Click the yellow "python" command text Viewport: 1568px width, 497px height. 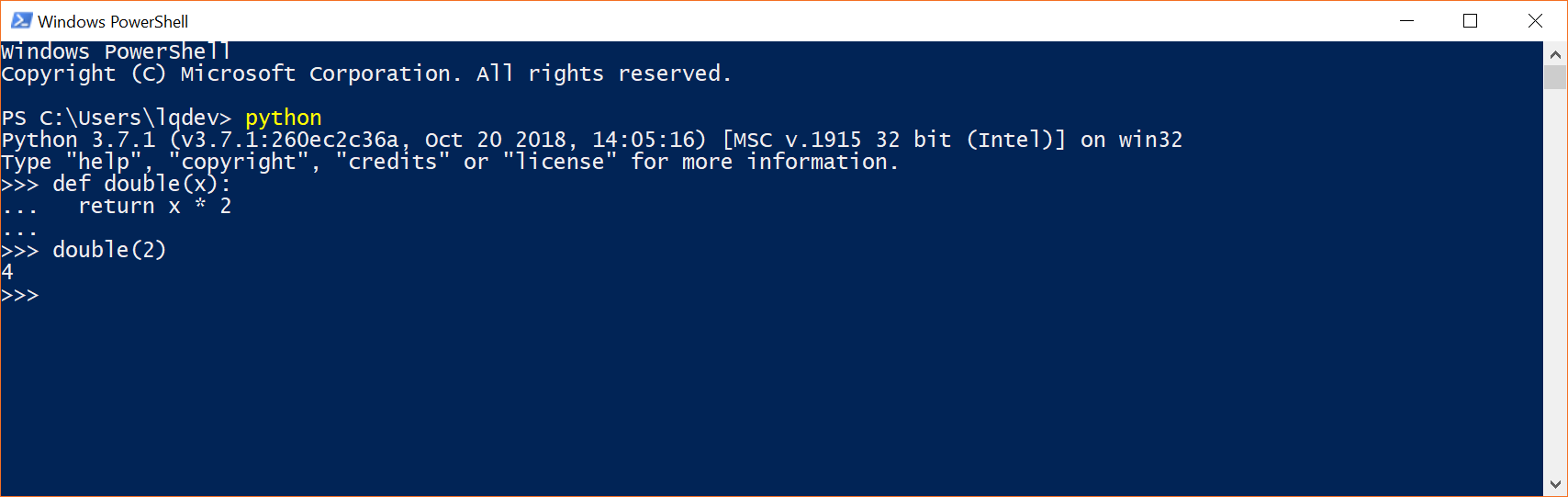[283, 118]
